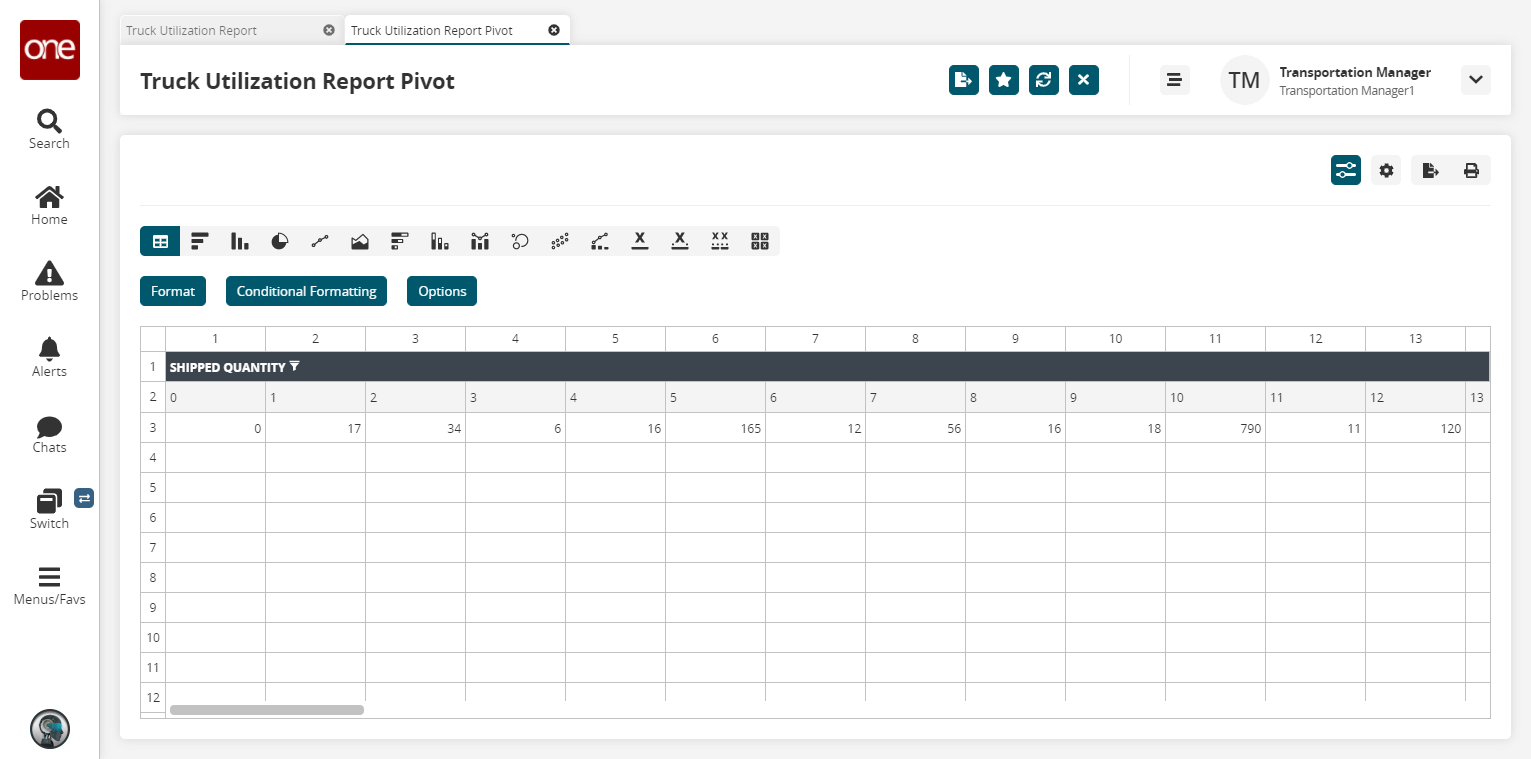
Task: Select the vertical column chart icon
Action: coord(240,241)
